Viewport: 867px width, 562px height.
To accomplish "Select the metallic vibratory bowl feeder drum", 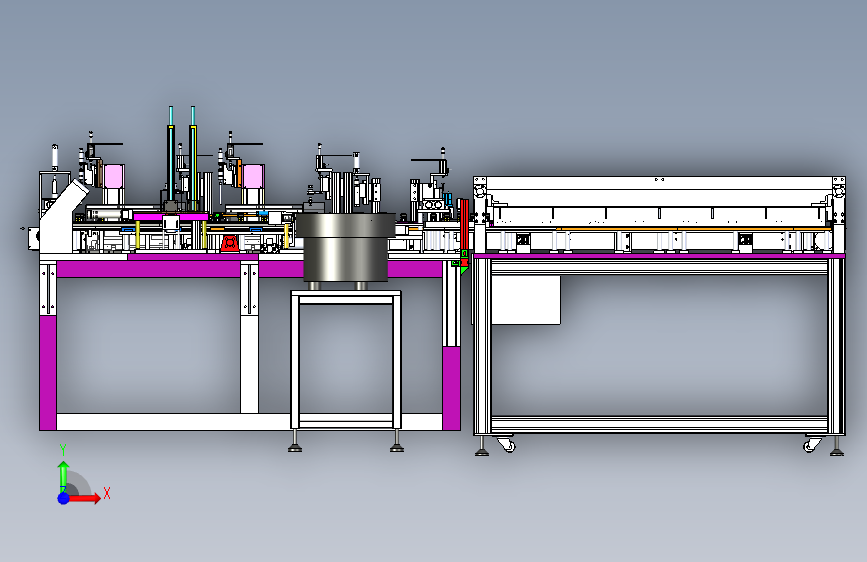I will [x=346, y=248].
